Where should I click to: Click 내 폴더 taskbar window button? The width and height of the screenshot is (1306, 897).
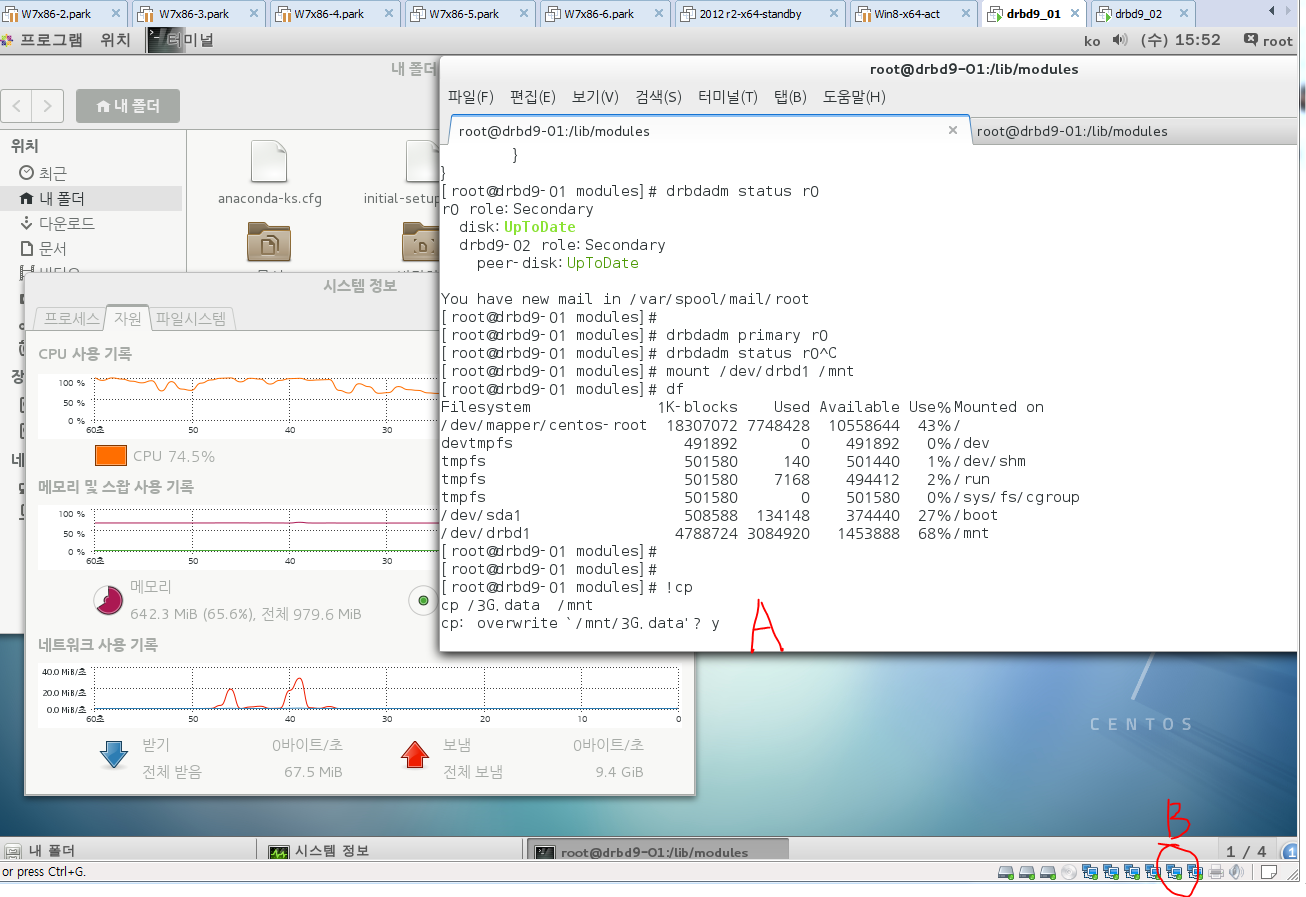(x=127, y=851)
